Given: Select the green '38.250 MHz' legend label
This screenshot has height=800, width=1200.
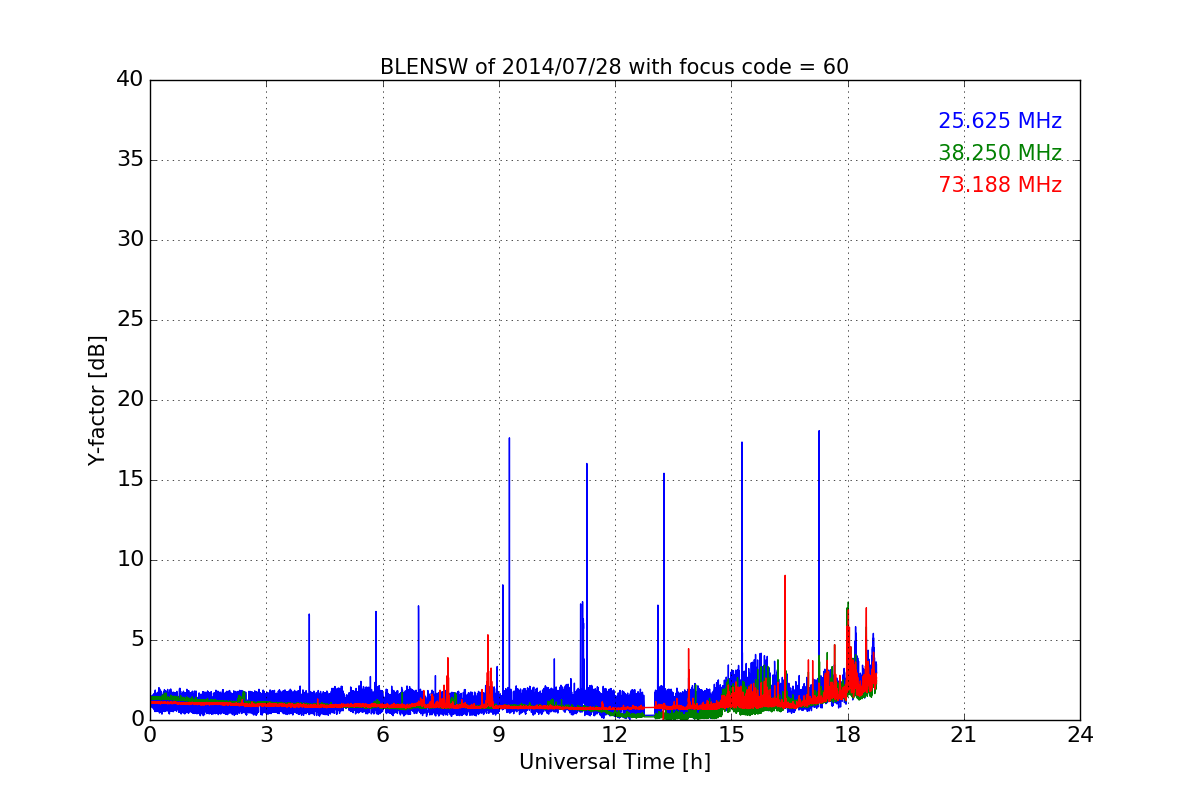Looking at the screenshot, I should point(1000,153).
